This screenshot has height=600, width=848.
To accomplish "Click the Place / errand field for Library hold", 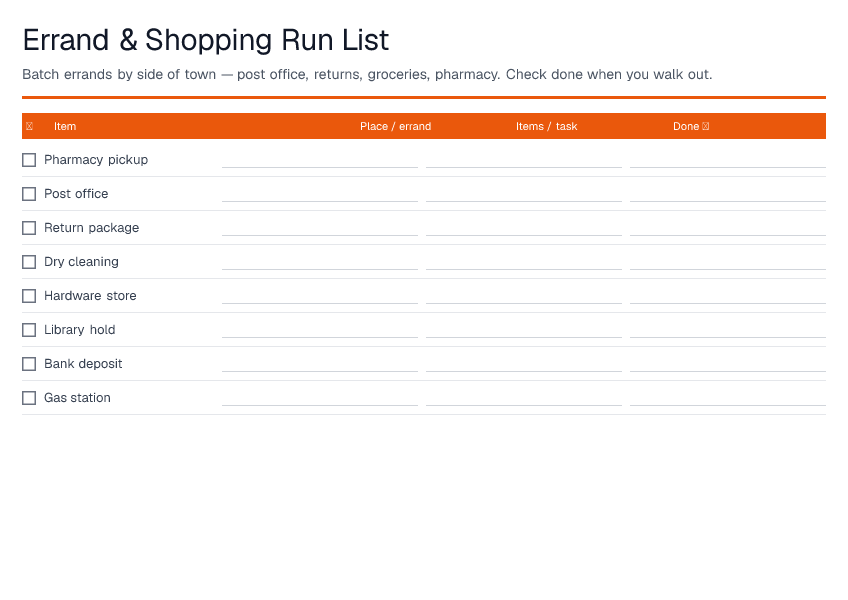I will point(320,331).
